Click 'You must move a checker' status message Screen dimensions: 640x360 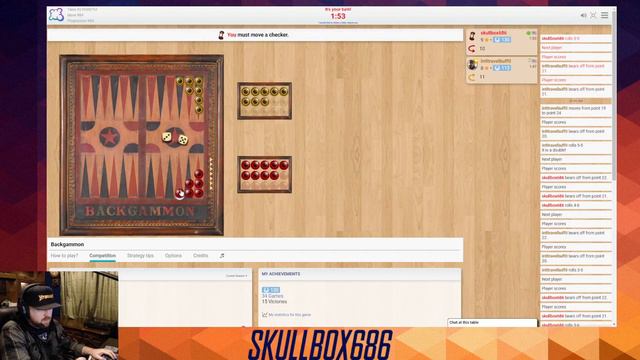[258, 35]
